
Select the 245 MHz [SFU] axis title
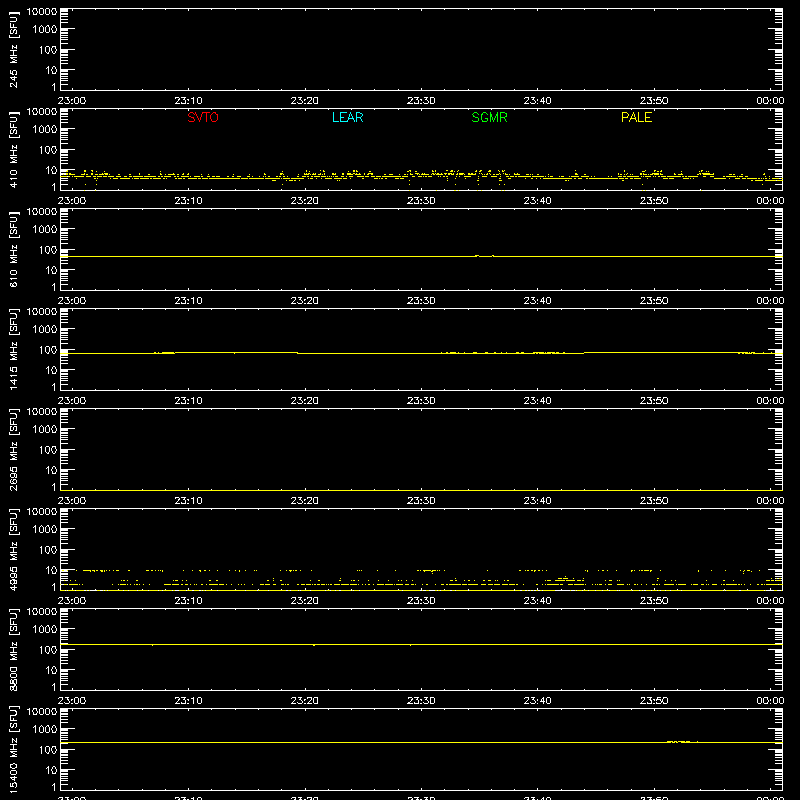pyautogui.click(x=14, y=49)
